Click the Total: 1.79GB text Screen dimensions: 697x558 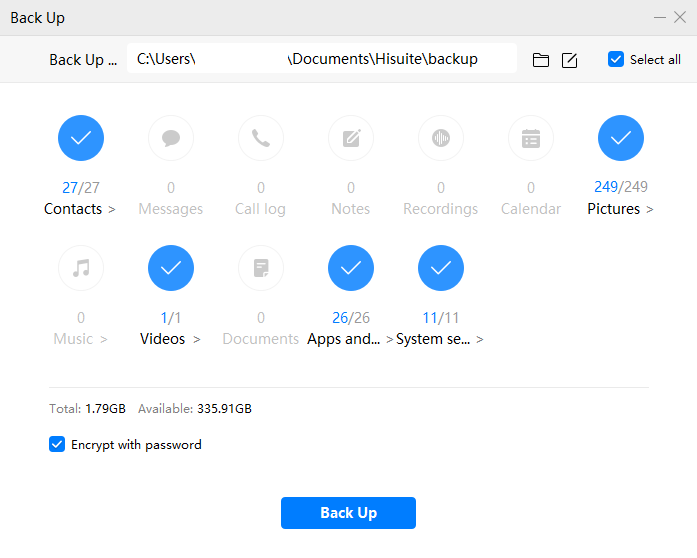[x=87, y=409]
